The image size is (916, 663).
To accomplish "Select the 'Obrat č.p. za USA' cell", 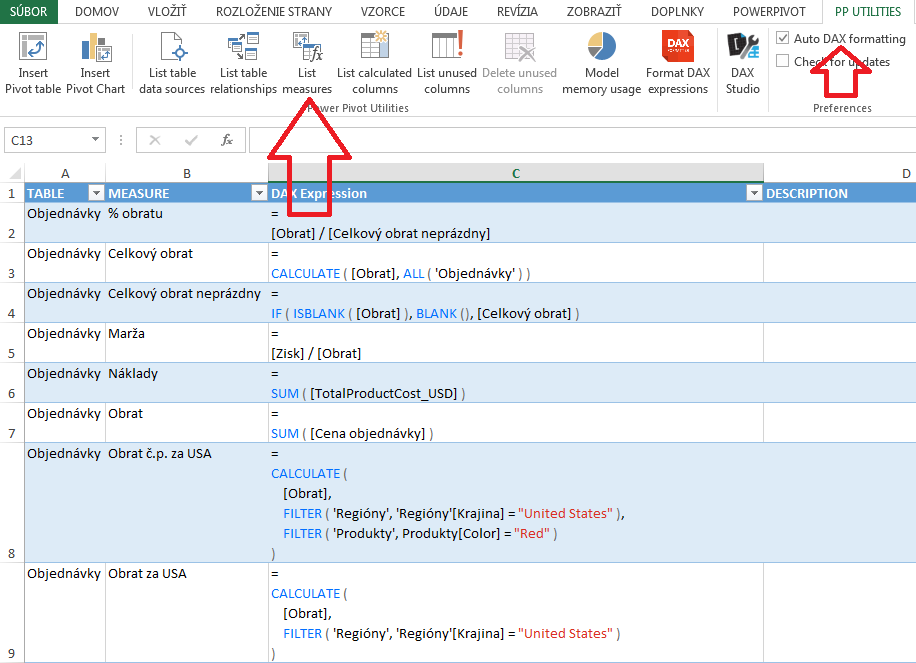I will pyautogui.click(x=187, y=502).
